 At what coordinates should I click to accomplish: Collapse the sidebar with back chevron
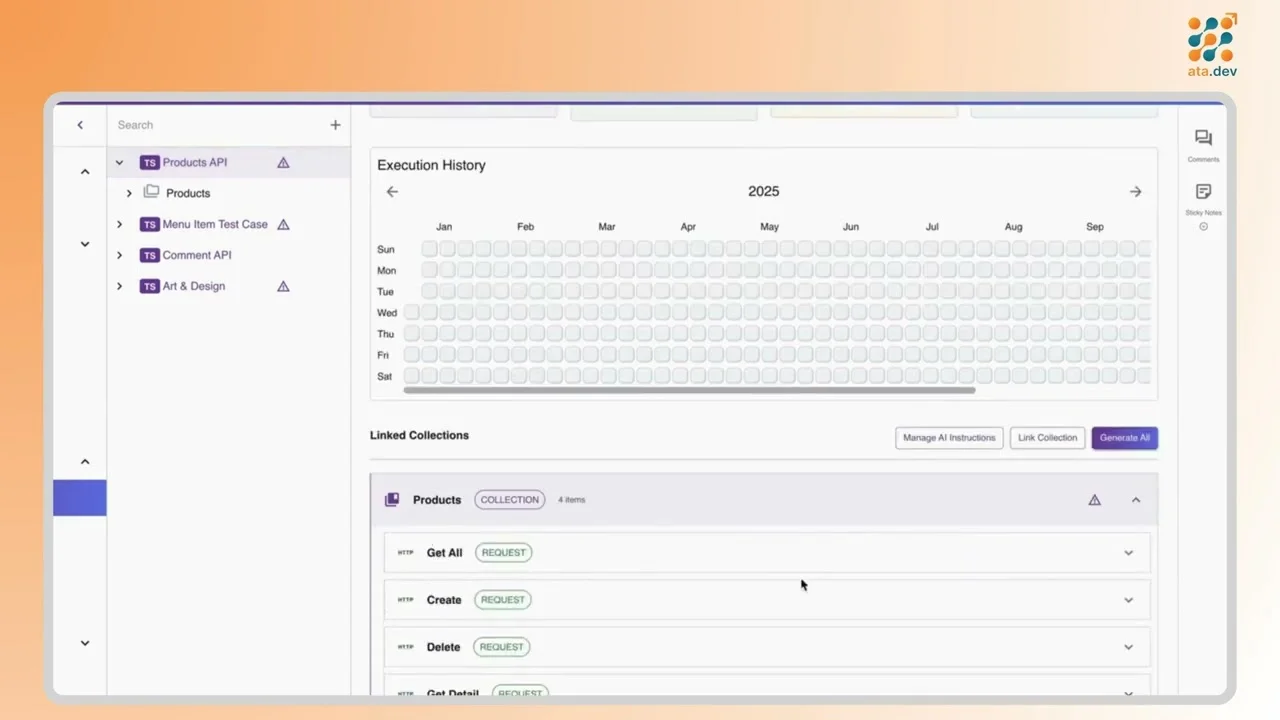[x=80, y=125]
